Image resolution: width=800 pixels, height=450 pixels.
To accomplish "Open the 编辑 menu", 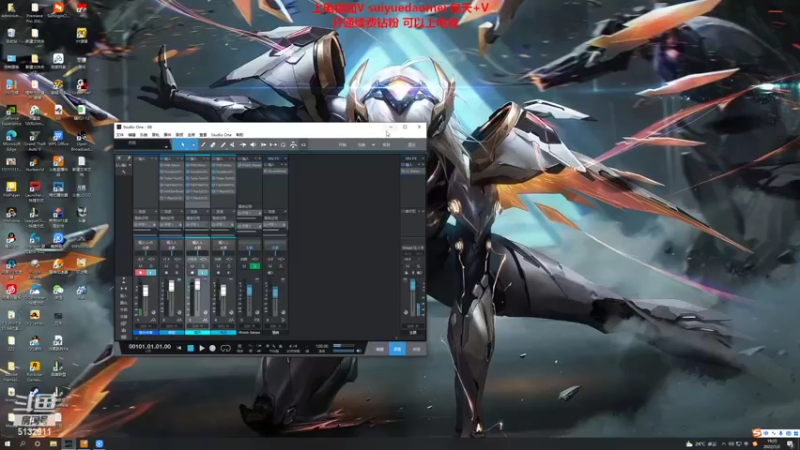I will pos(132,135).
